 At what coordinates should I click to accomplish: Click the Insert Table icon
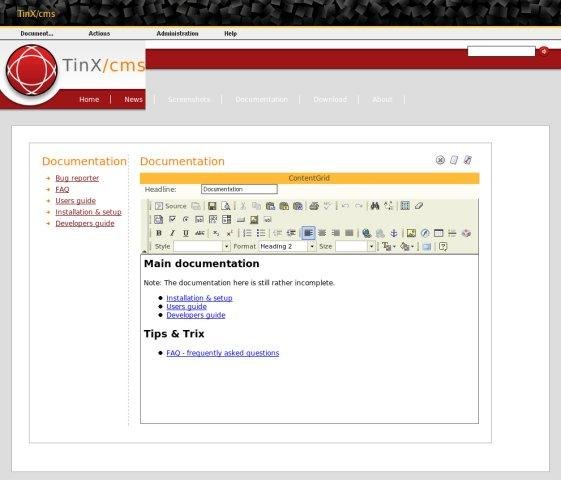(x=438, y=233)
